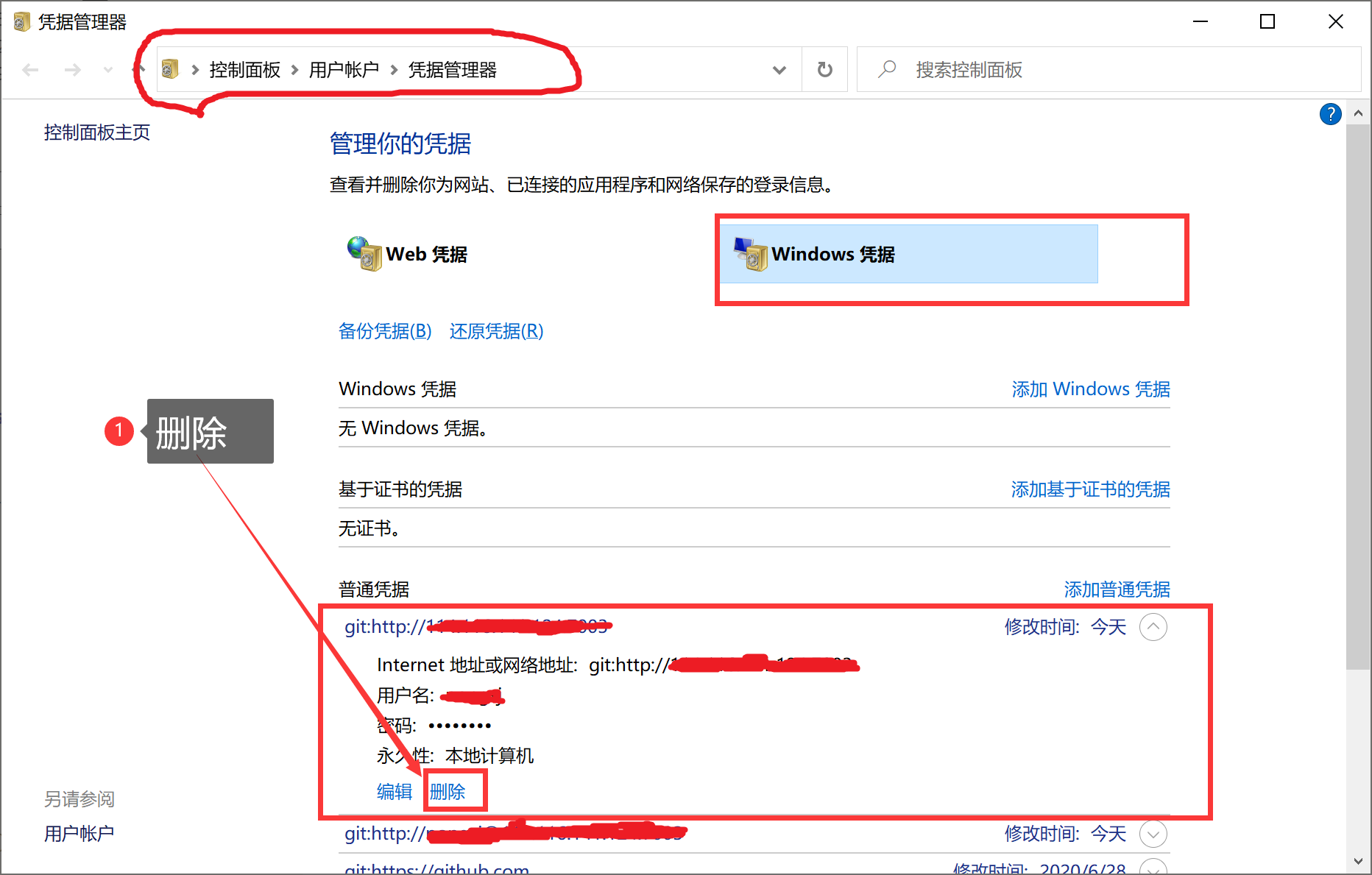Go back with the Back arrow
1372x875 pixels.
point(30,70)
